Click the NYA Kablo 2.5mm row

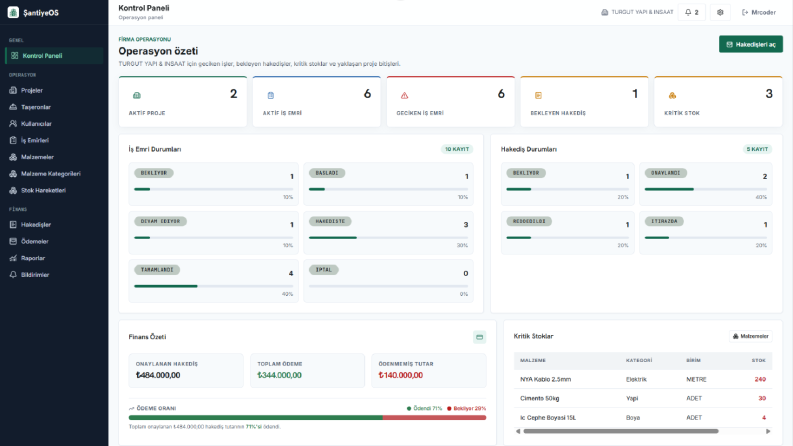click(x=643, y=379)
